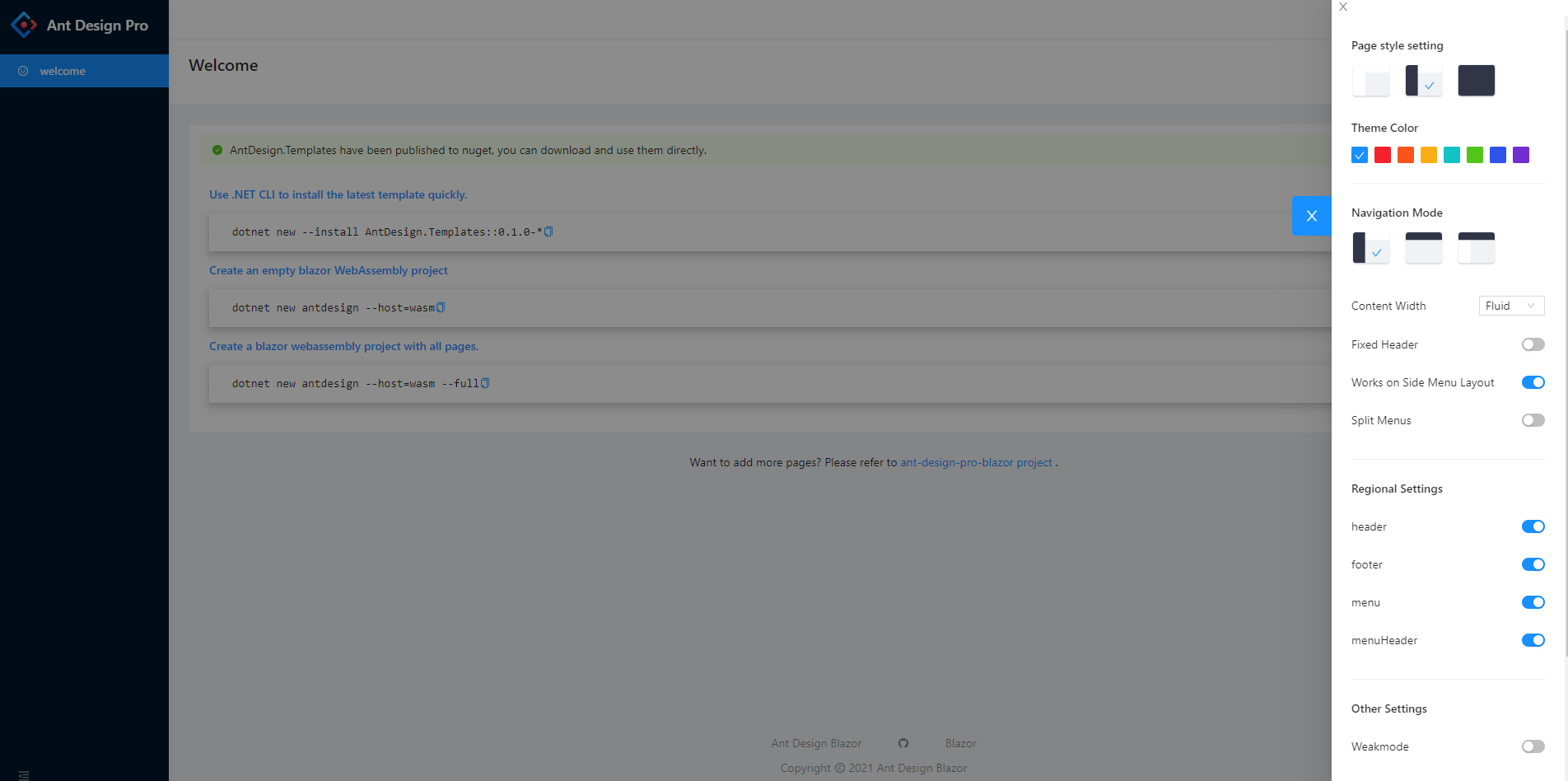This screenshot has height=781, width=1568.
Task: Enable the Fixed Header toggle
Action: (1533, 344)
